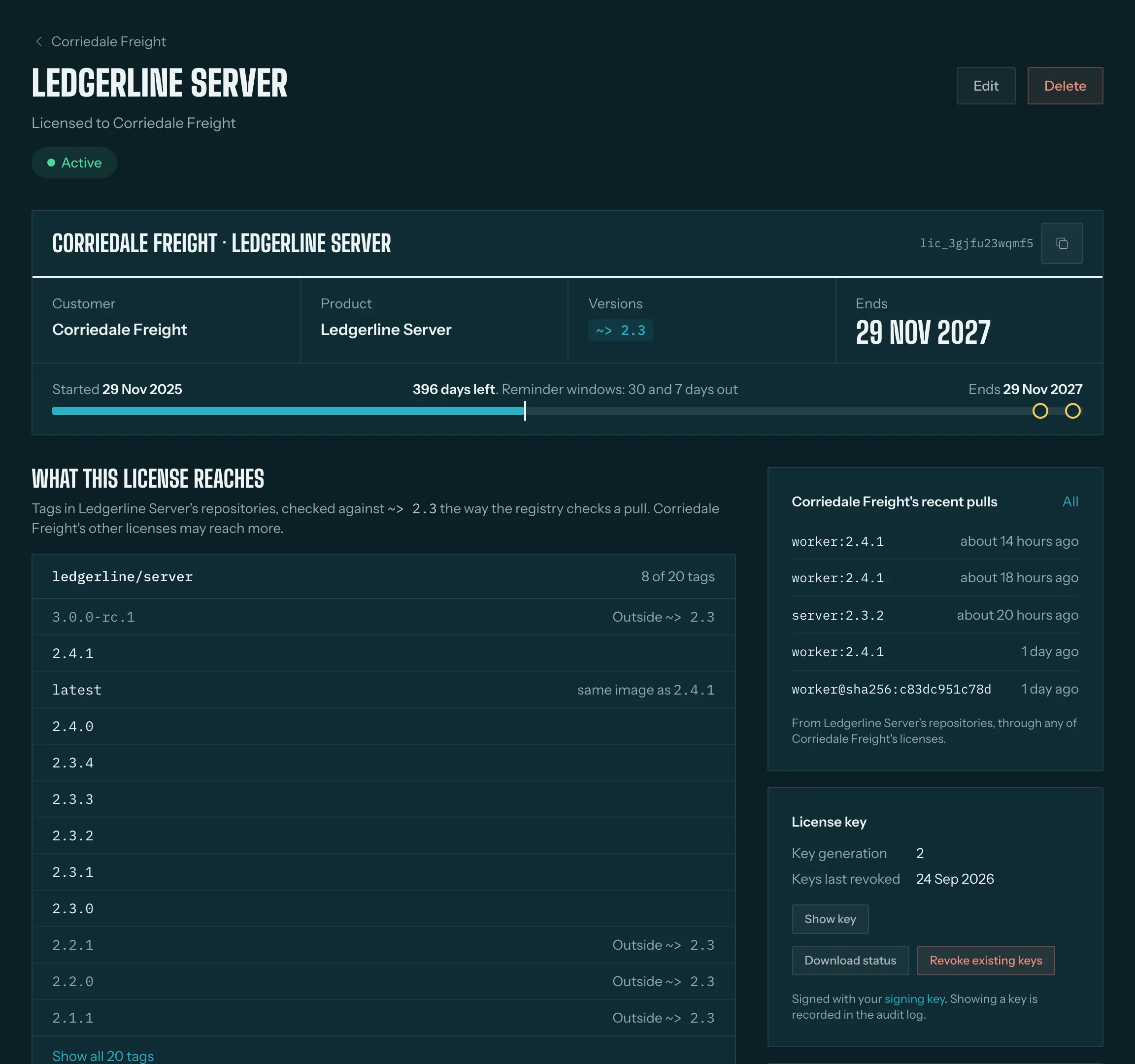Click the Customer value Corriedale Freight
This screenshot has height=1064, width=1135.
coord(119,330)
